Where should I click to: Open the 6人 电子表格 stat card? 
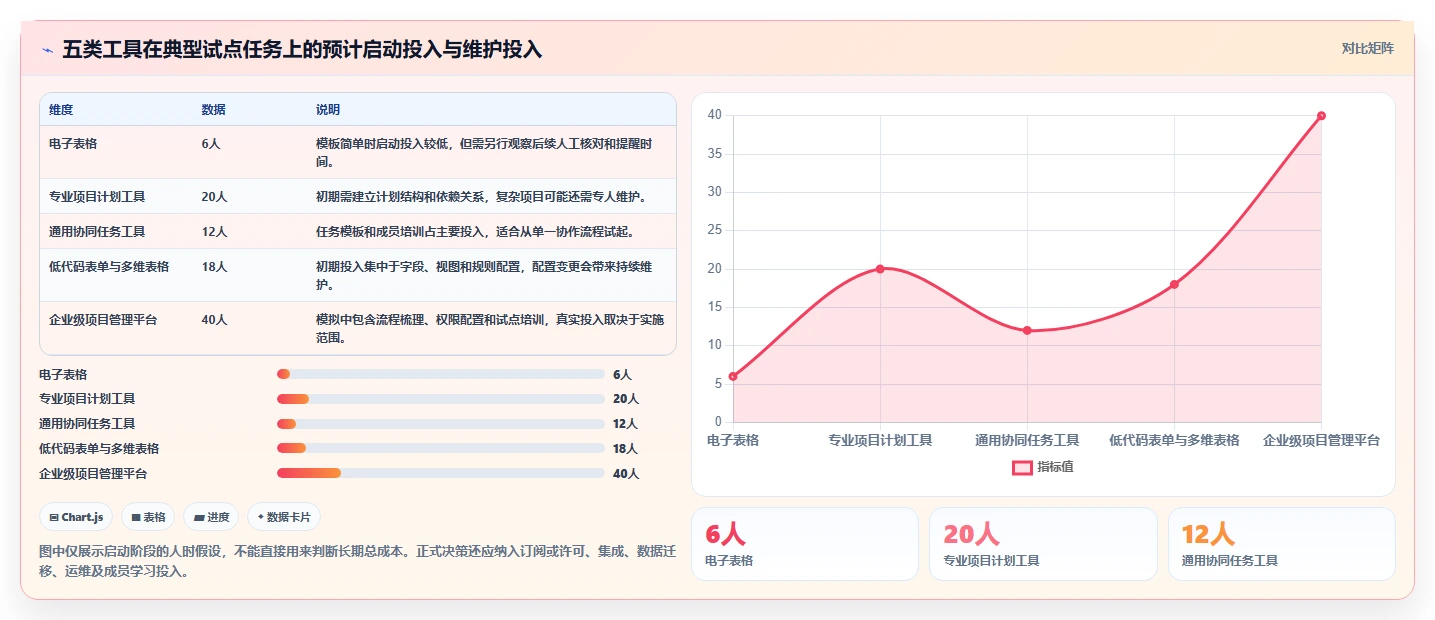click(805, 544)
